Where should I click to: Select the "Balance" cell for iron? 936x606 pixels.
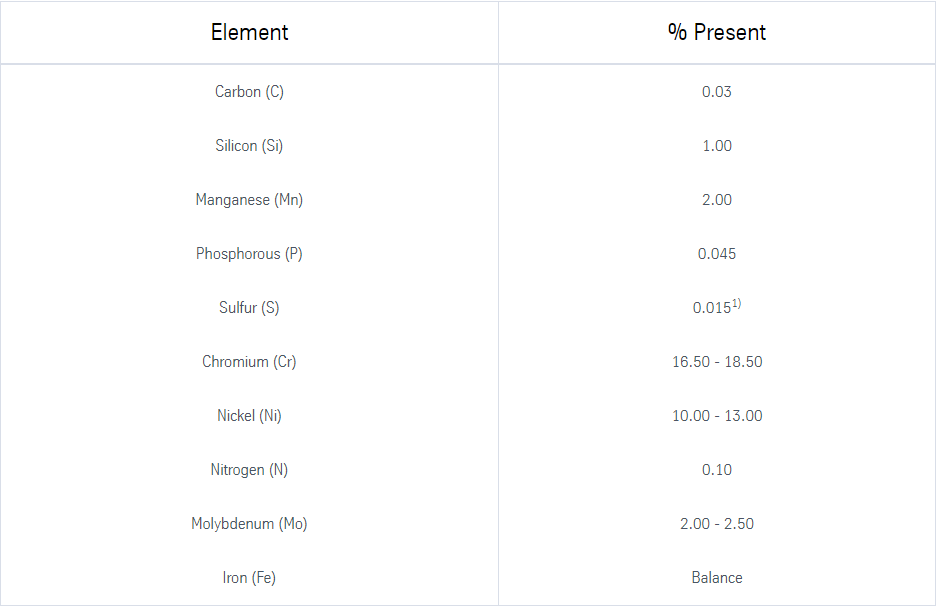pyautogui.click(x=717, y=578)
